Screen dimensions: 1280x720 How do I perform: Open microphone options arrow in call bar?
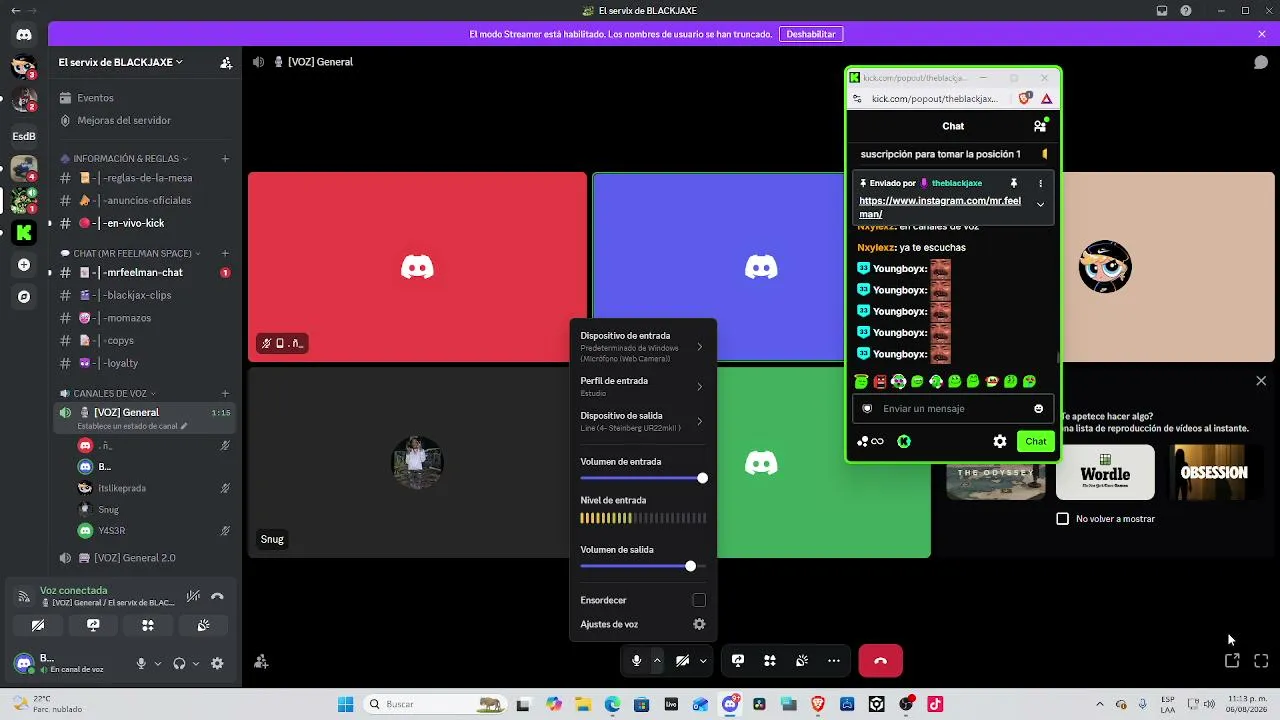[x=657, y=661]
